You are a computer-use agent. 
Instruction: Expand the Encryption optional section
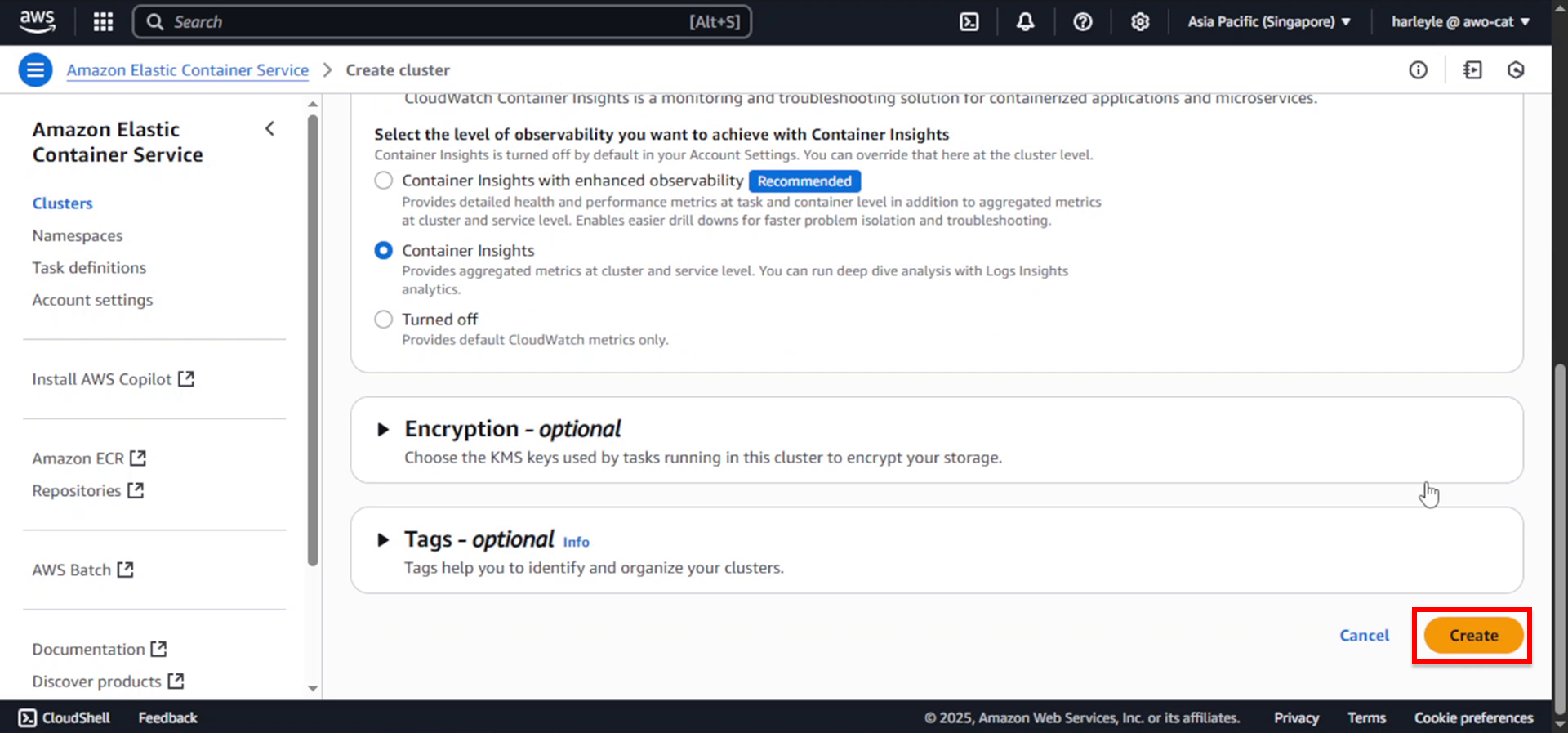click(x=382, y=430)
